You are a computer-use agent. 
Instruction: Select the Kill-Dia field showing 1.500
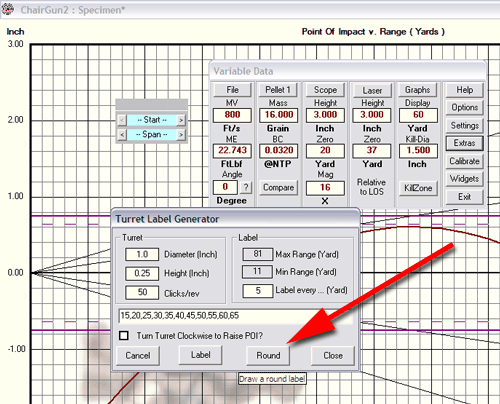(418, 150)
